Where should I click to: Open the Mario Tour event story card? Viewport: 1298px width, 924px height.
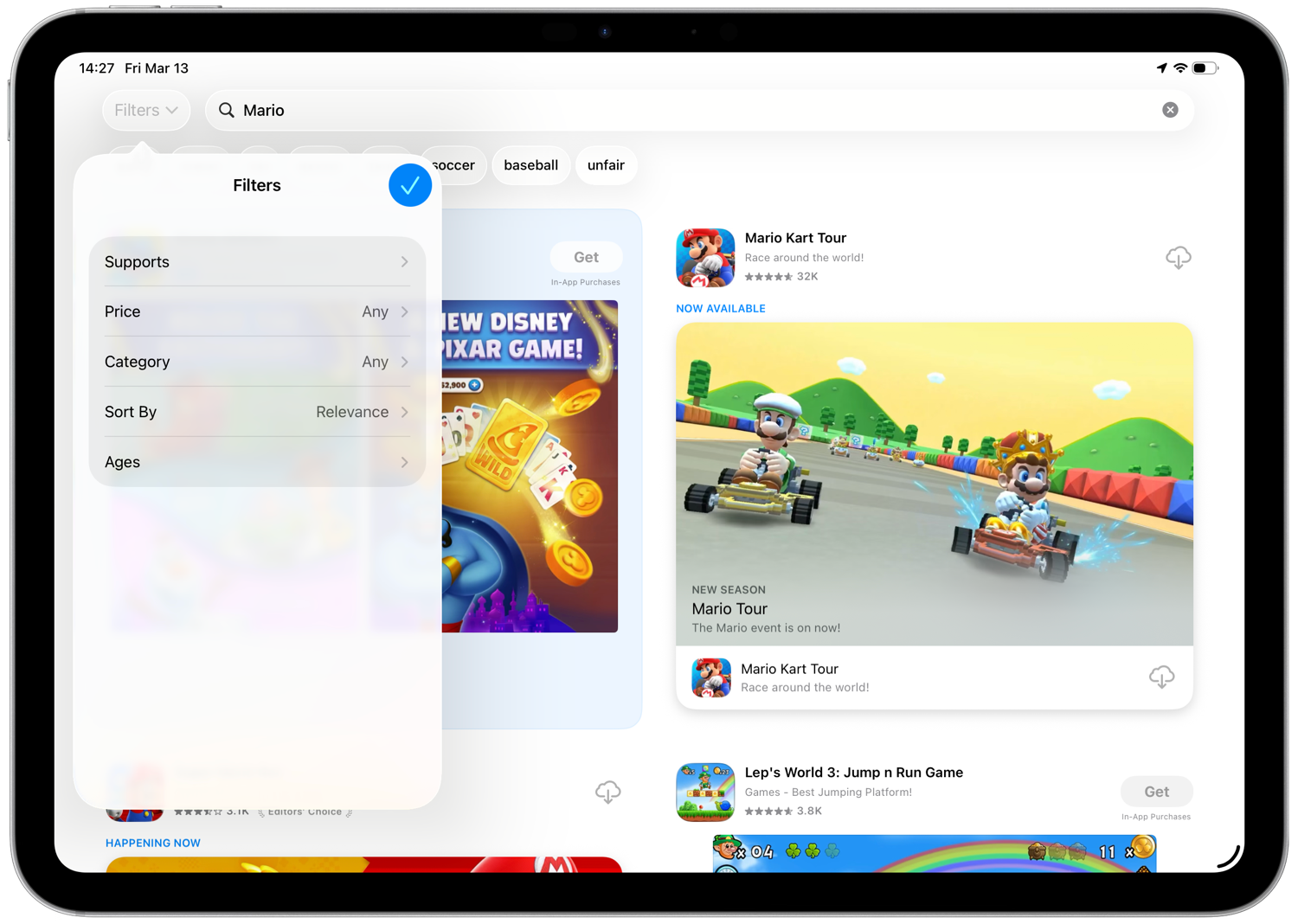pos(935,483)
